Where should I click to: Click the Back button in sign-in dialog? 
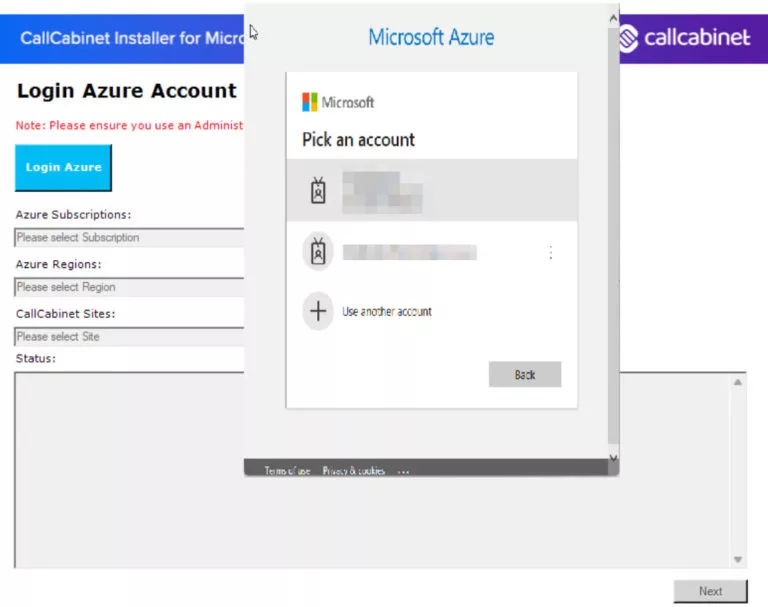(x=525, y=375)
